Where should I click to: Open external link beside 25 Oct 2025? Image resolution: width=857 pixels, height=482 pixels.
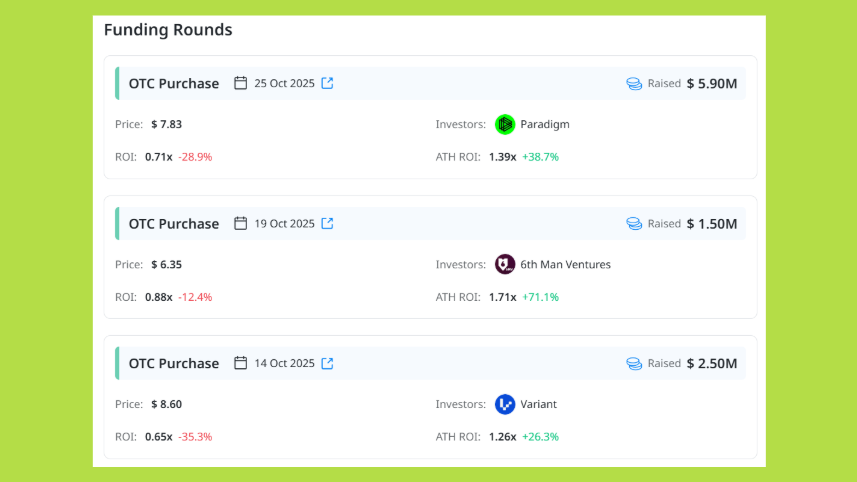coord(327,83)
